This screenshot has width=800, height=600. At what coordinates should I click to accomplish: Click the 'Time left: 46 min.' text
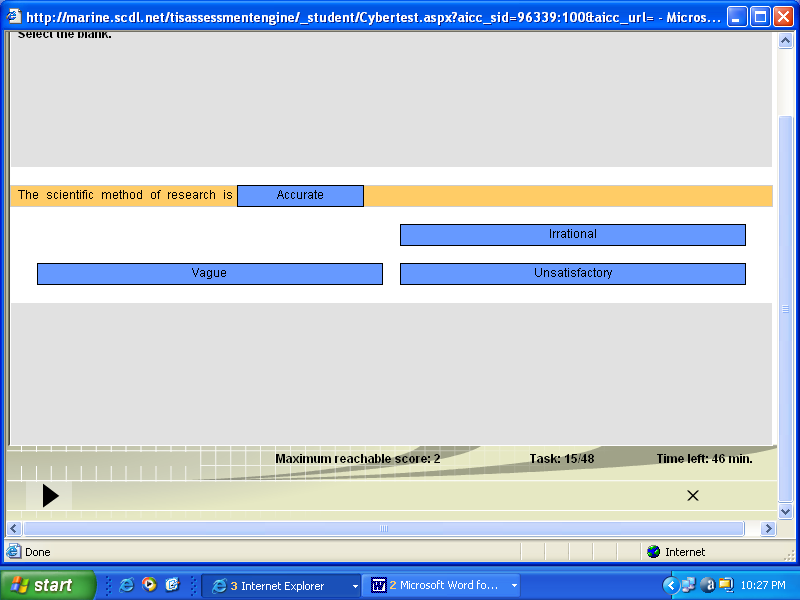click(704, 459)
